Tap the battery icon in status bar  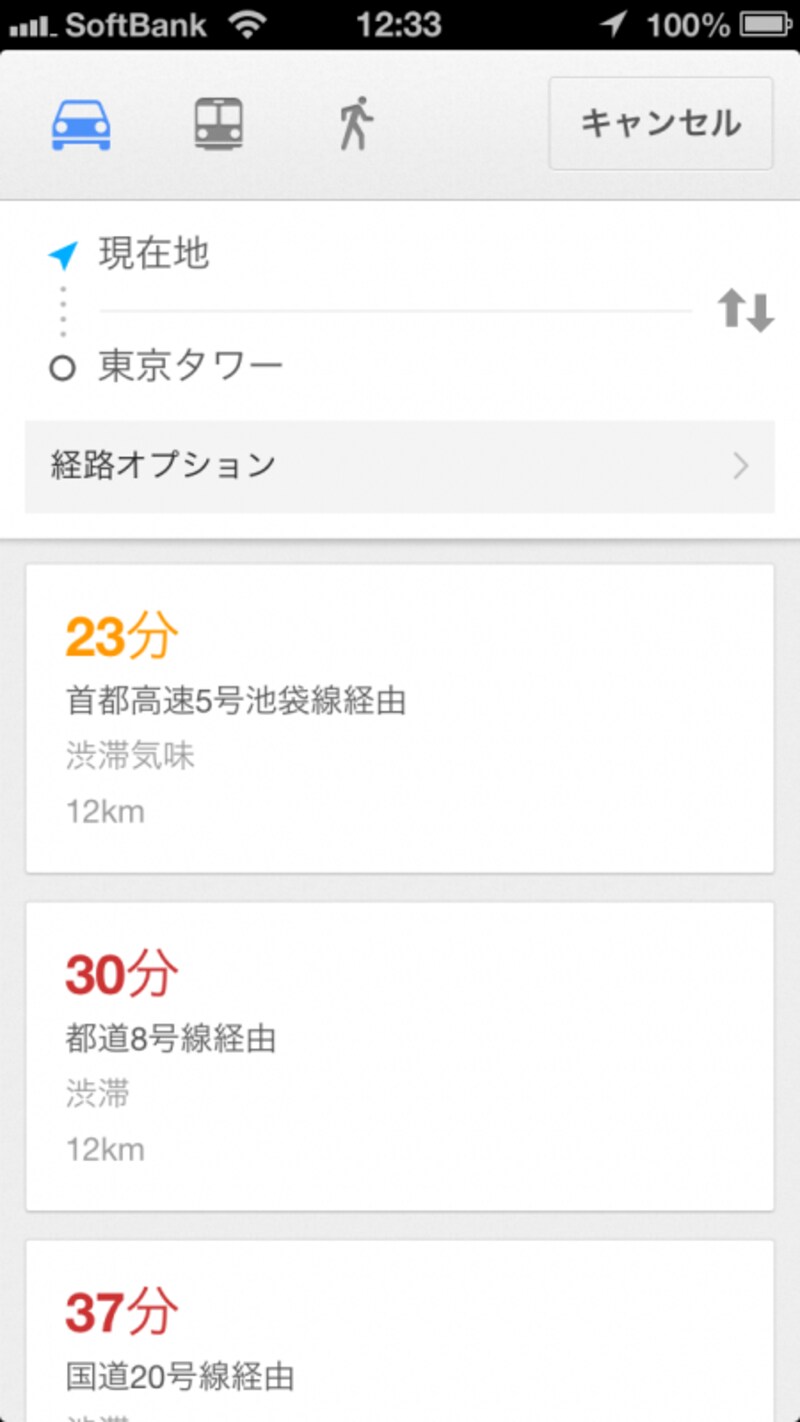(765, 25)
